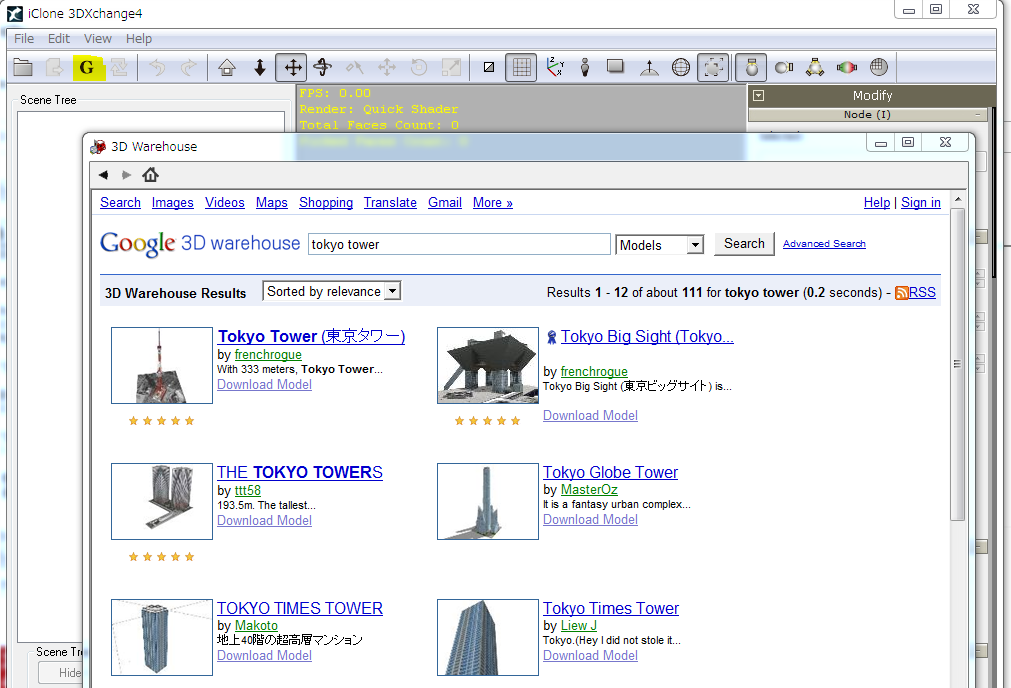Click the grayed export file icon

[55, 67]
